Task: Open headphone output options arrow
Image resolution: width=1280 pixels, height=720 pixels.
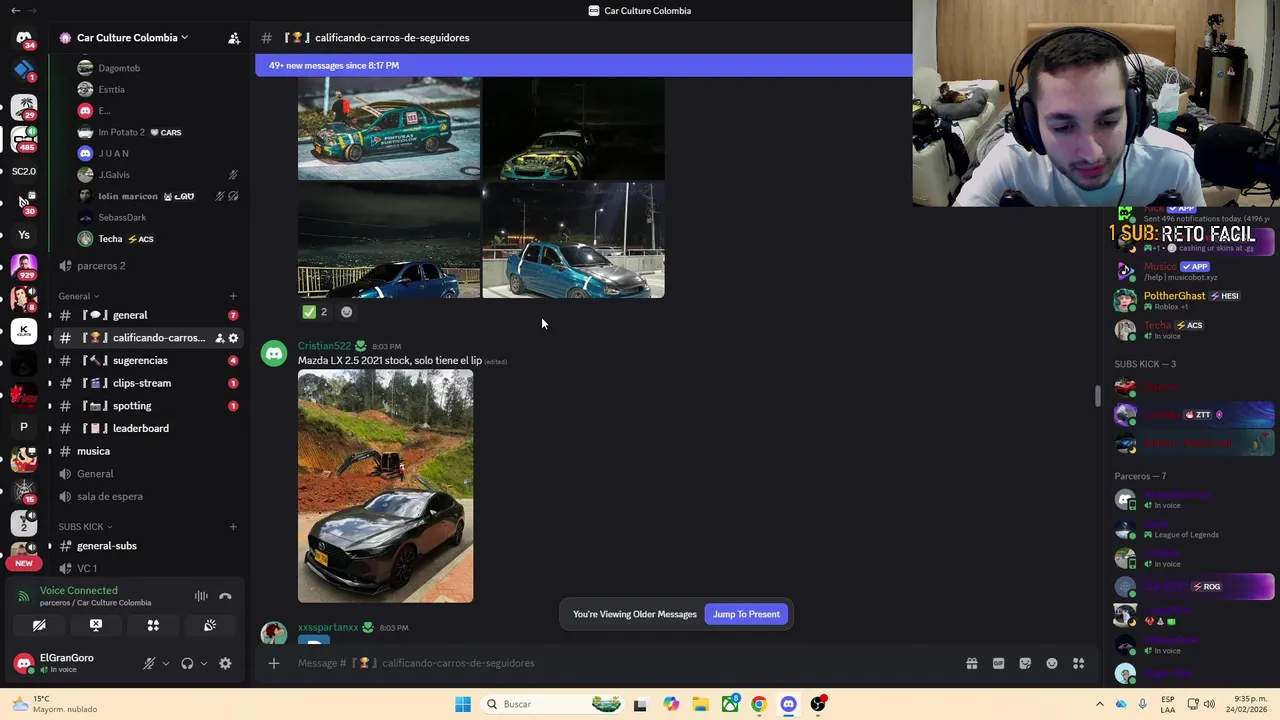Action: coord(204,663)
